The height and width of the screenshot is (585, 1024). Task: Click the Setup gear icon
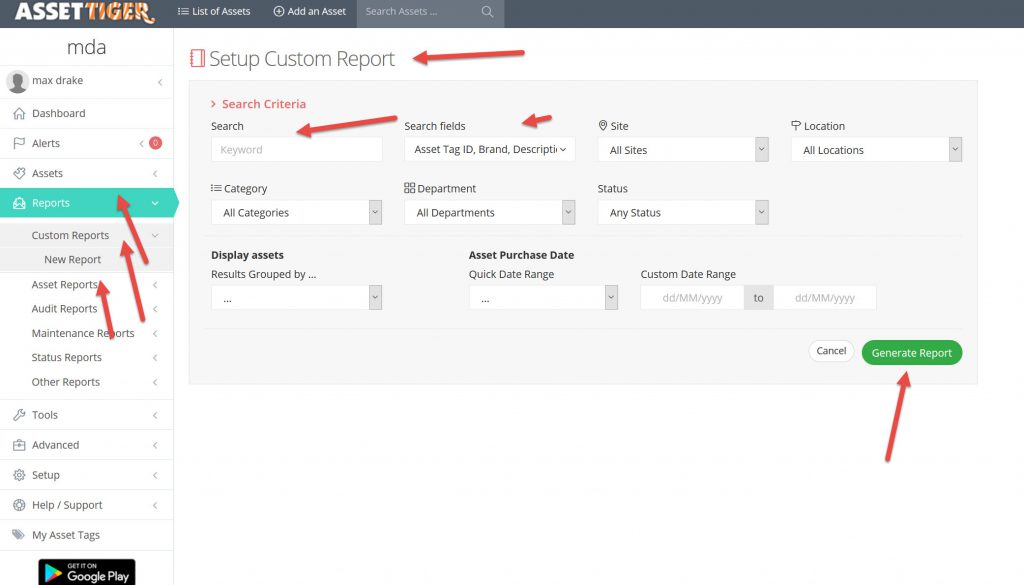click(x=19, y=475)
